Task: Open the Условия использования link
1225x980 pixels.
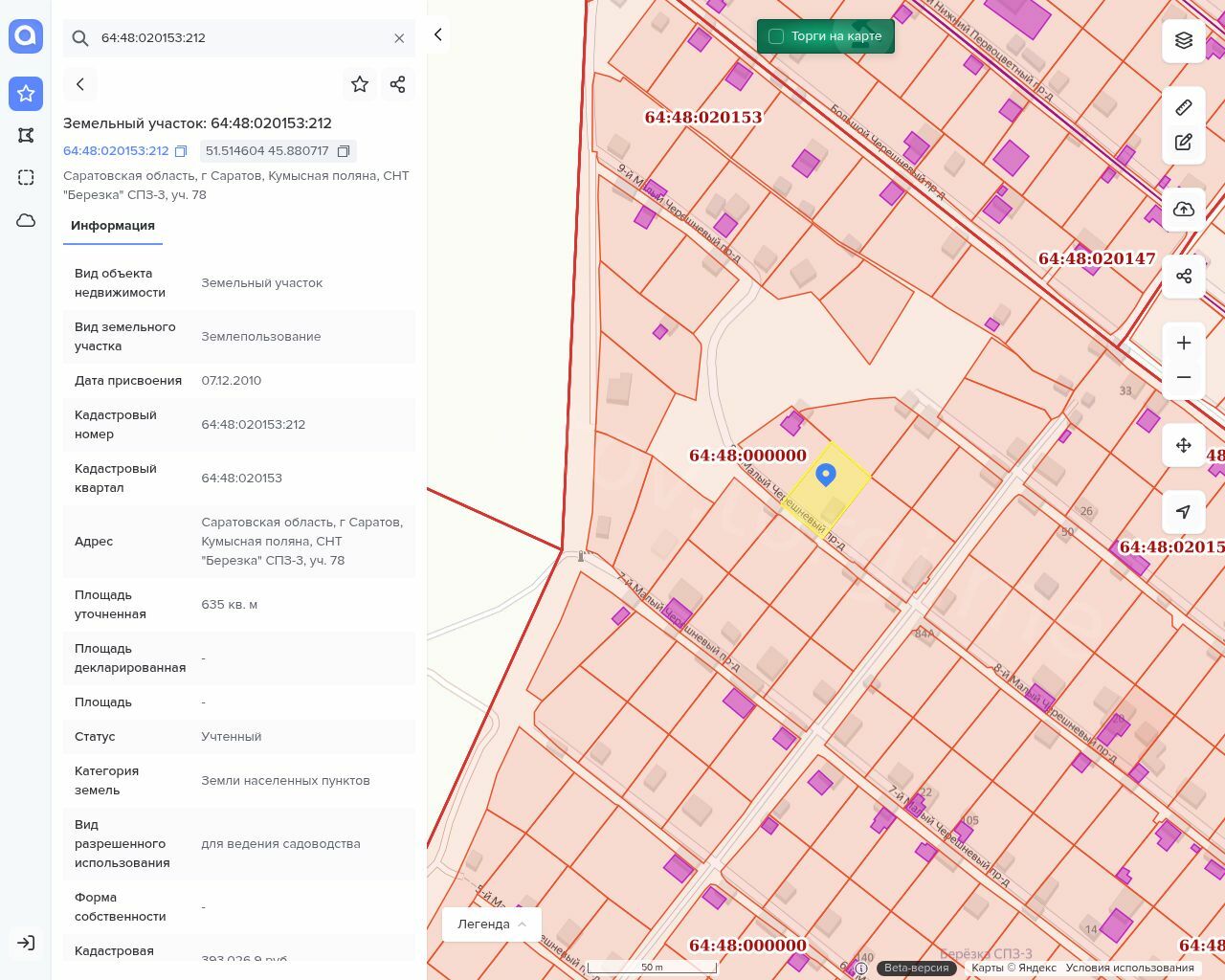Action: pos(1129,968)
